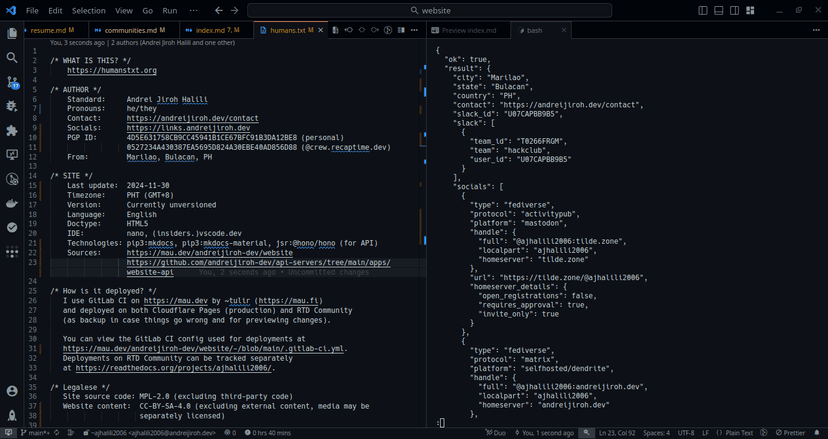Expand the hidden menu bar items ellipsis
The width and height of the screenshot is (828, 439).
[x=194, y=10]
